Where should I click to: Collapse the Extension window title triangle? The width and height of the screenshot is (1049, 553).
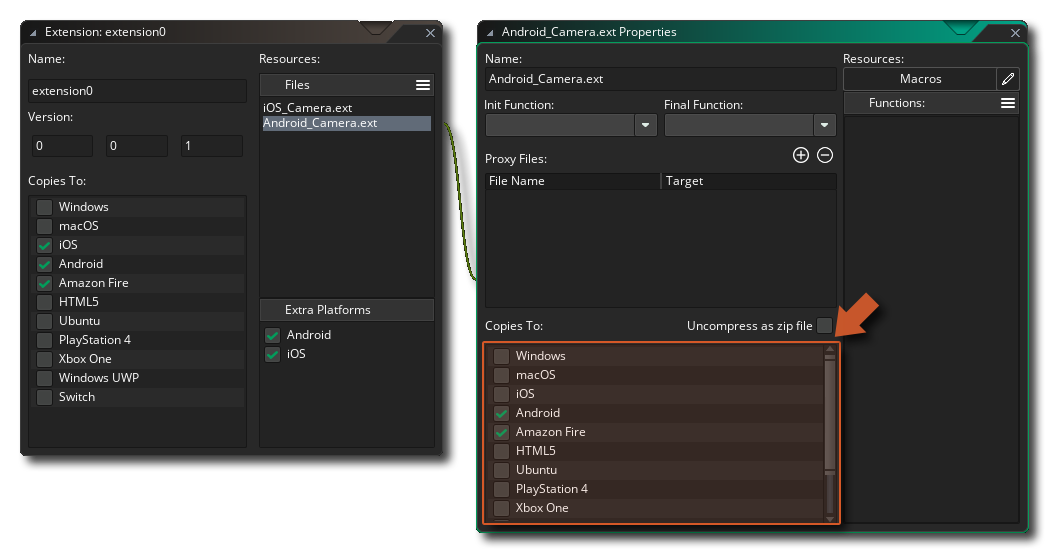point(33,32)
